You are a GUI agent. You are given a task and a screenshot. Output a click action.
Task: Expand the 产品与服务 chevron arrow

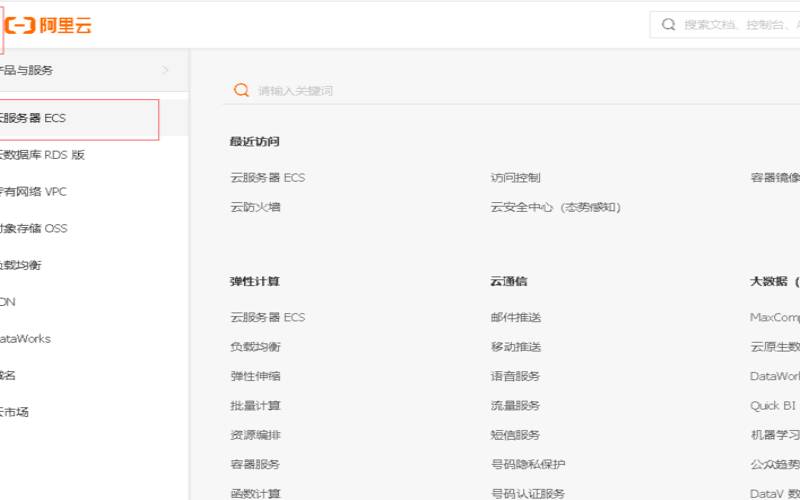165,70
